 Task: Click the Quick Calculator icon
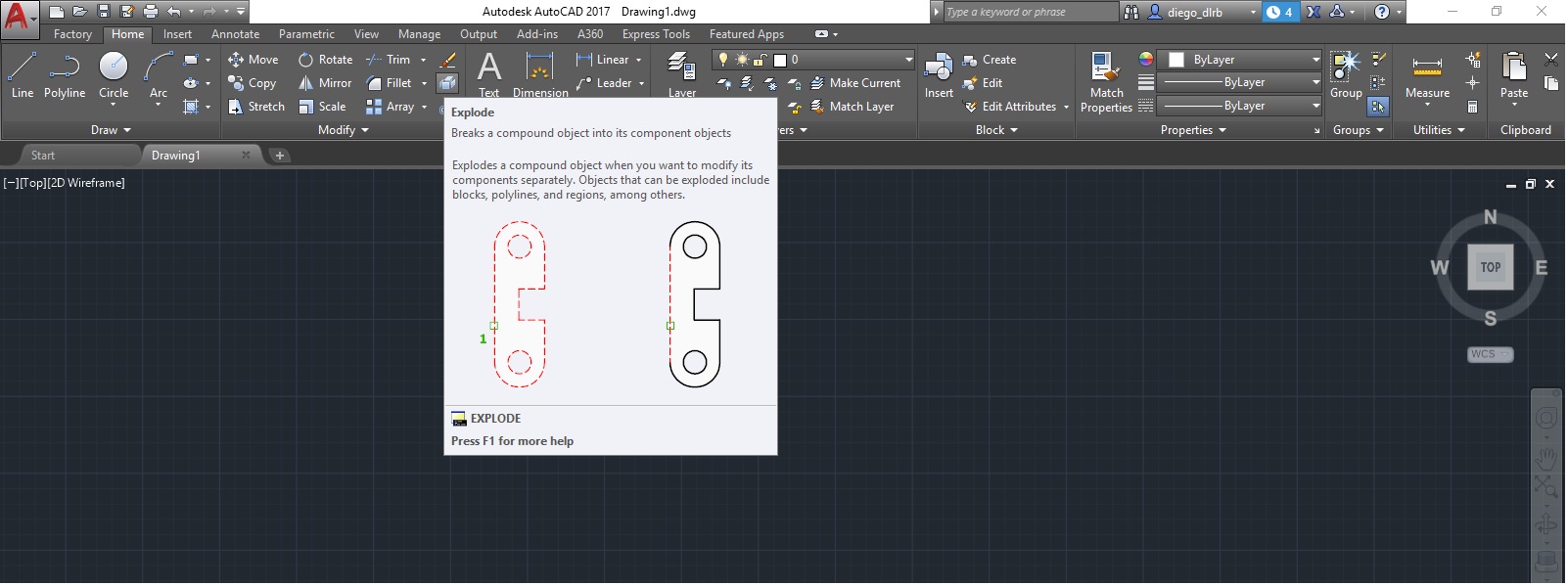click(x=1472, y=107)
